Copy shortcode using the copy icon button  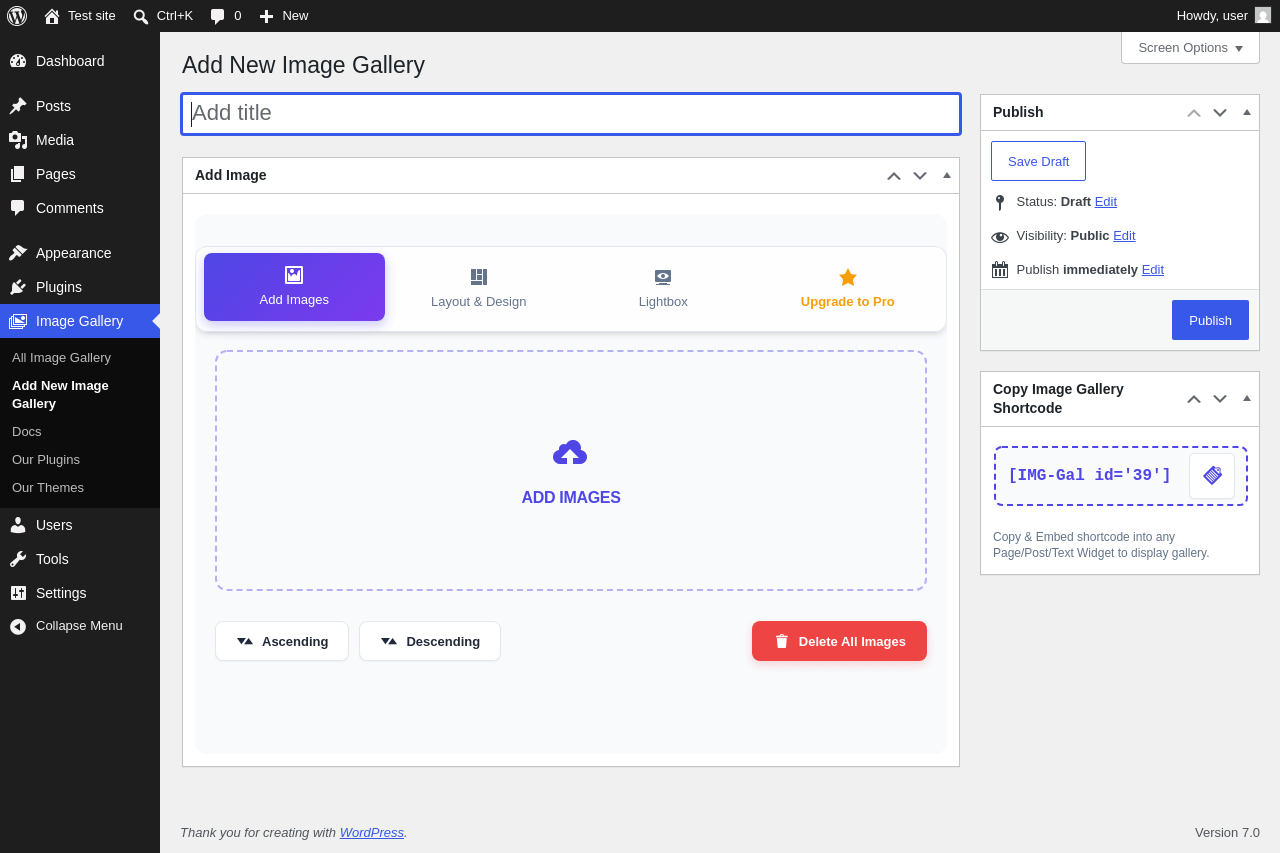click(x=1212, y=476)
